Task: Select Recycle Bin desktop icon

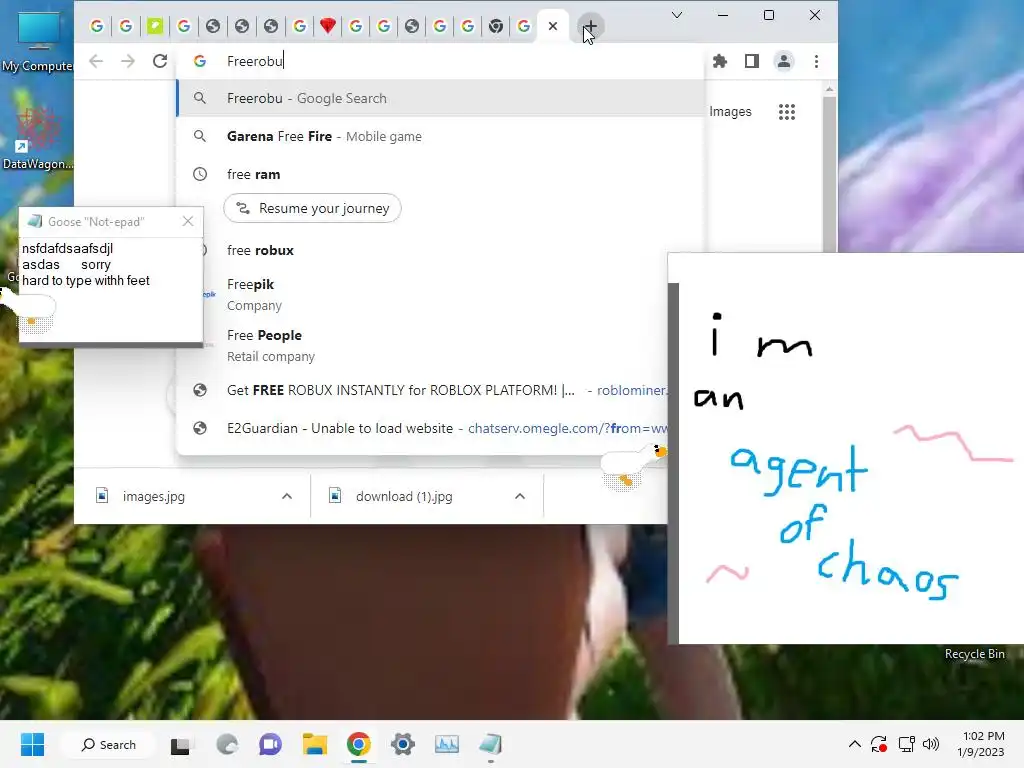Action: pos(974,654)
